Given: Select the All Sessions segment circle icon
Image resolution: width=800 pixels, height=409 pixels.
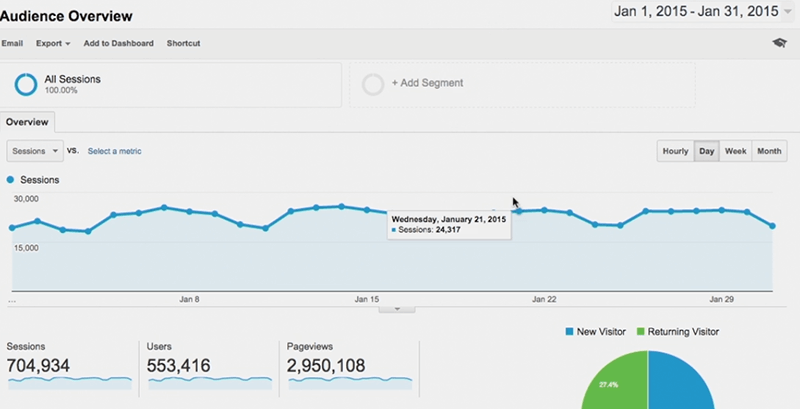Looking at the screenshot, I should pos(26,84).
